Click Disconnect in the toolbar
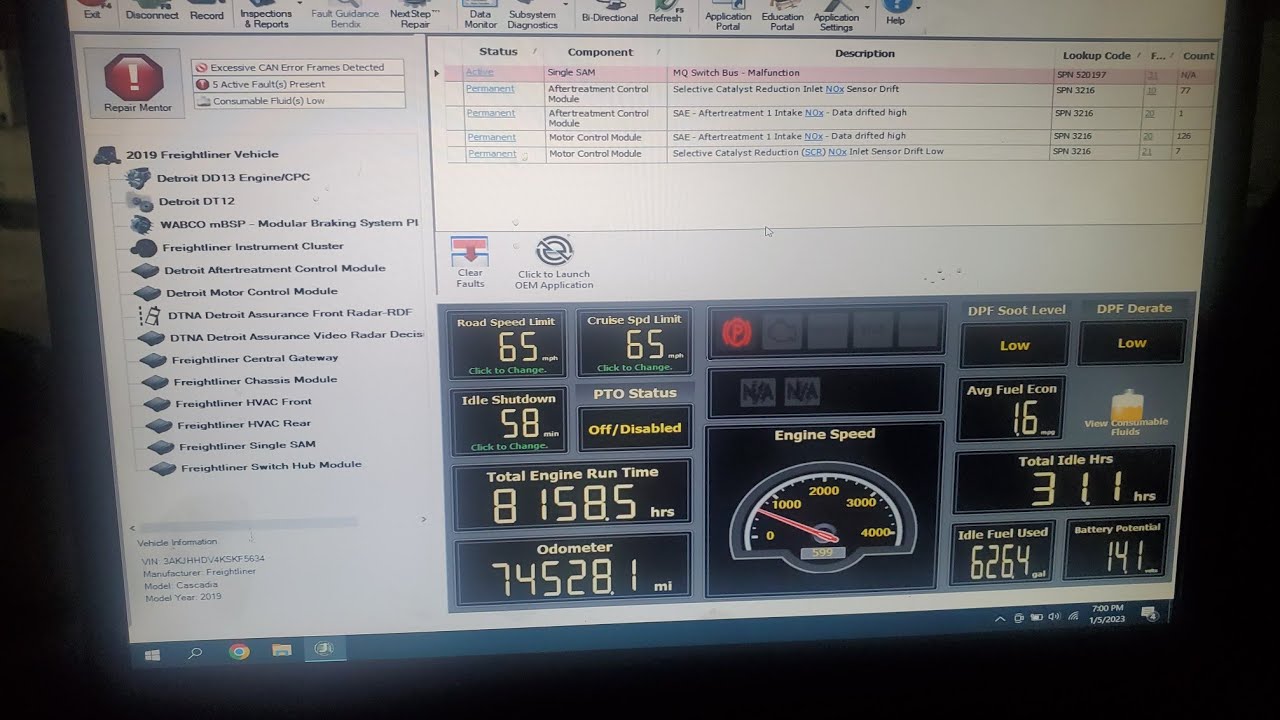The height and width of the screenshot is (720, 1280). click(152, 12)
